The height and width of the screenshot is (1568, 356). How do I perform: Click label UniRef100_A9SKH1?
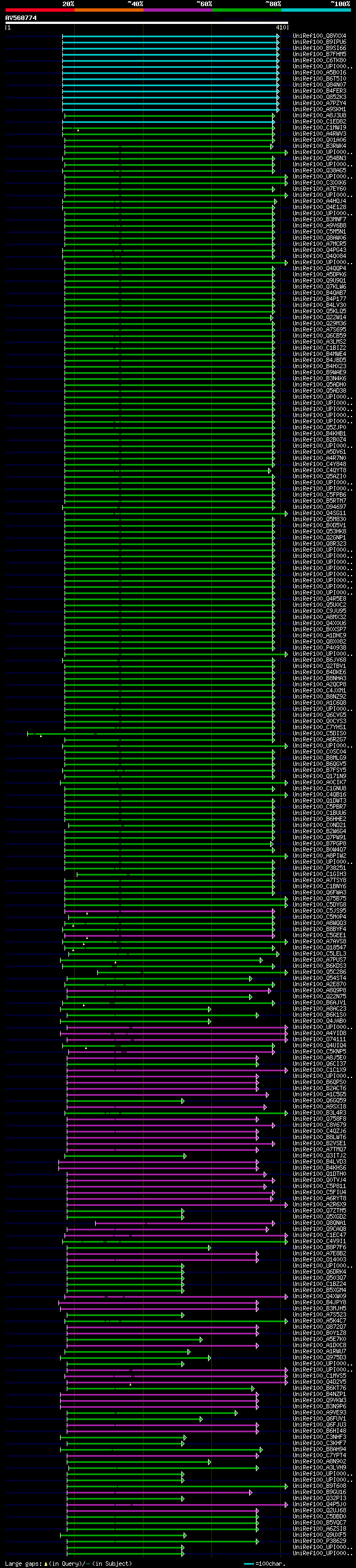(319, 110)
